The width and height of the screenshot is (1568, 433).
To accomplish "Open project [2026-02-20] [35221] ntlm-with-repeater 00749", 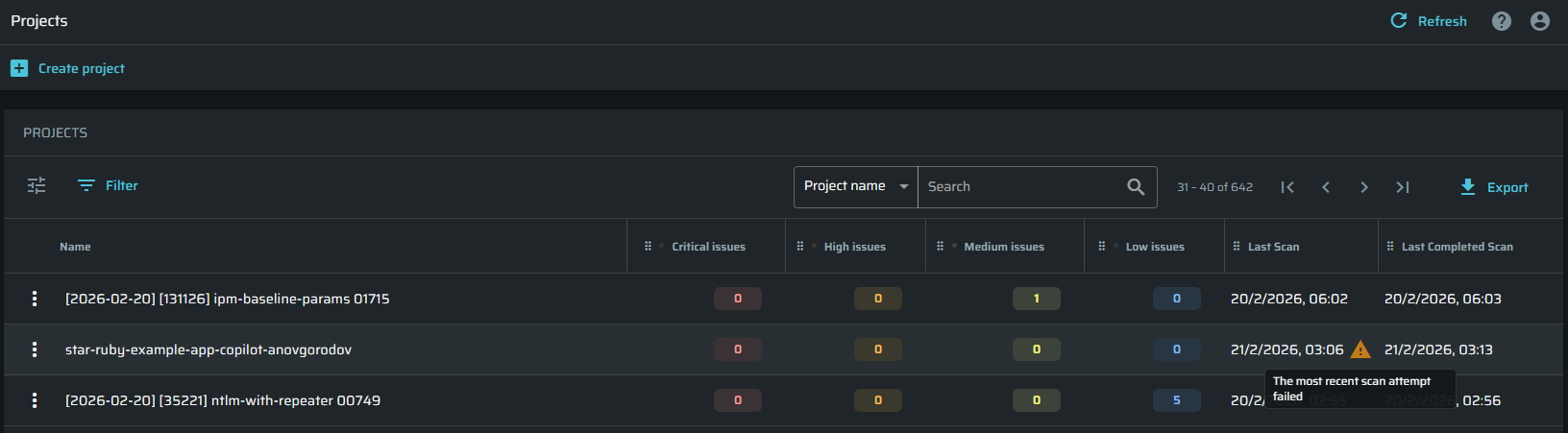I will (223, 400).
